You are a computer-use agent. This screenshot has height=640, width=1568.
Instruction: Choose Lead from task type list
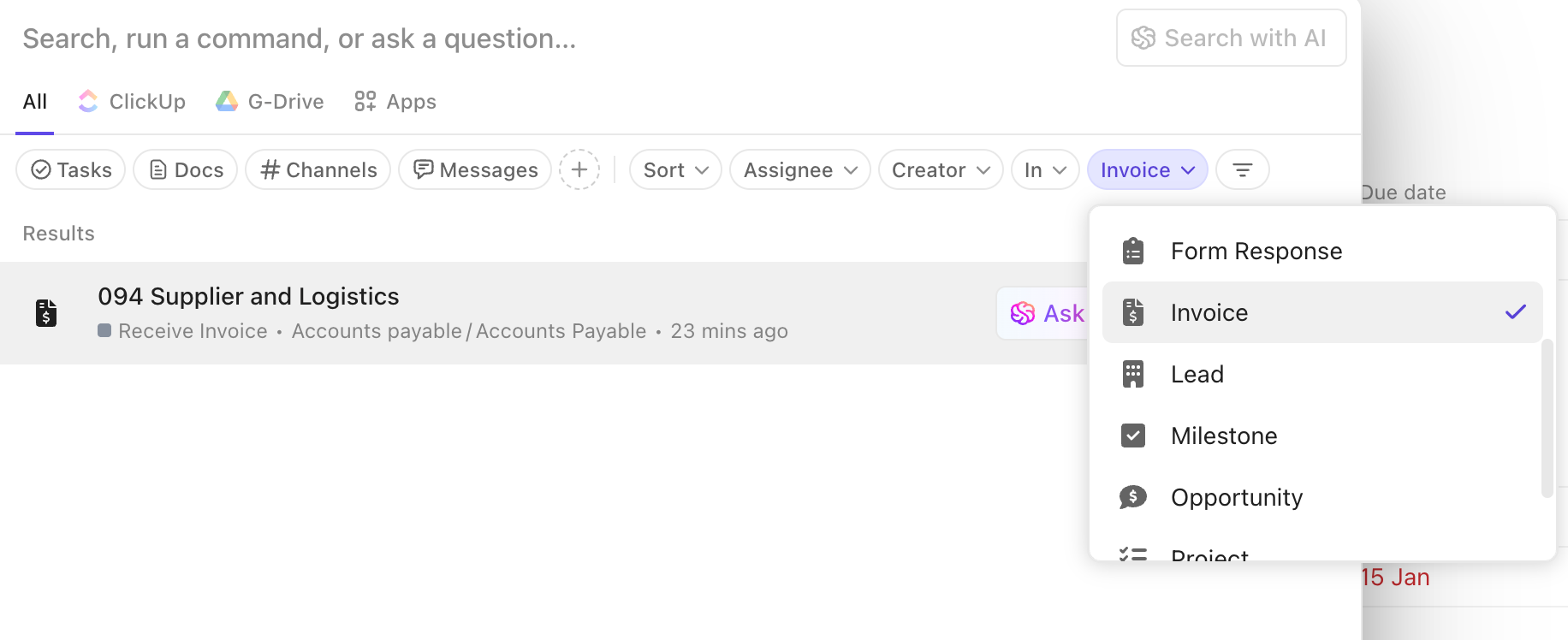pyautogui.click(x=1197, y=375)
